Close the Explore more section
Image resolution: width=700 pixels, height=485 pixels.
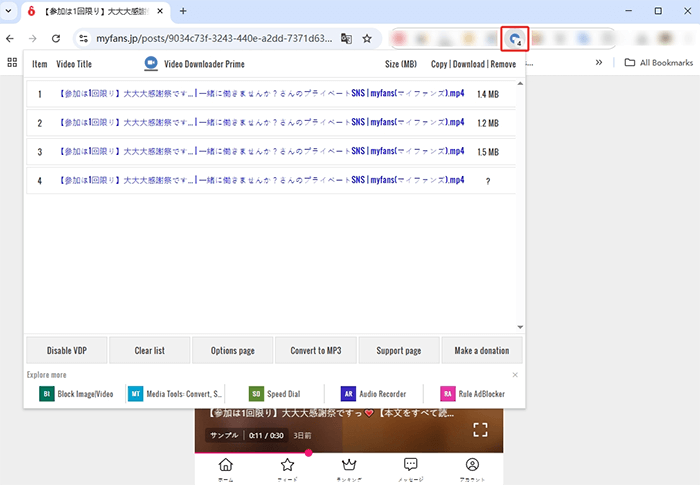point(515,375)
